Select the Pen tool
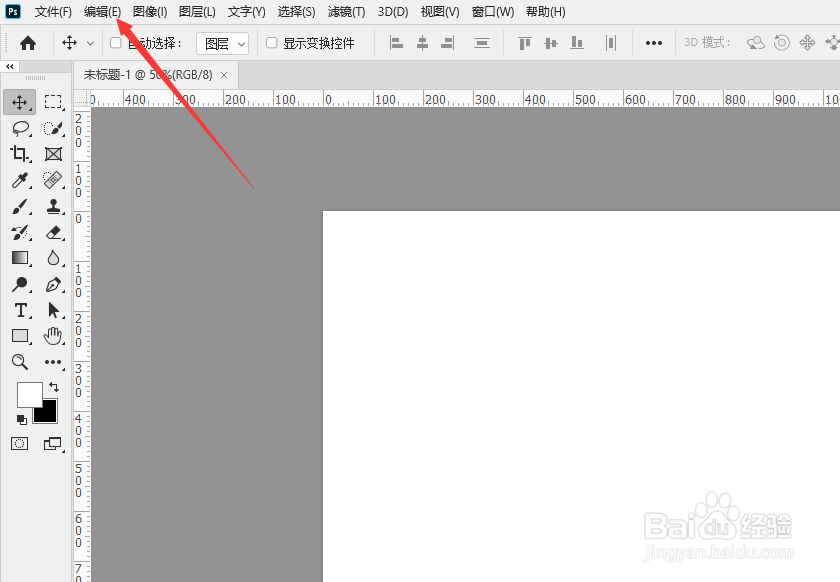Image resolution: width=840 pixels, height=582 pixels. (x=53, y=284)
